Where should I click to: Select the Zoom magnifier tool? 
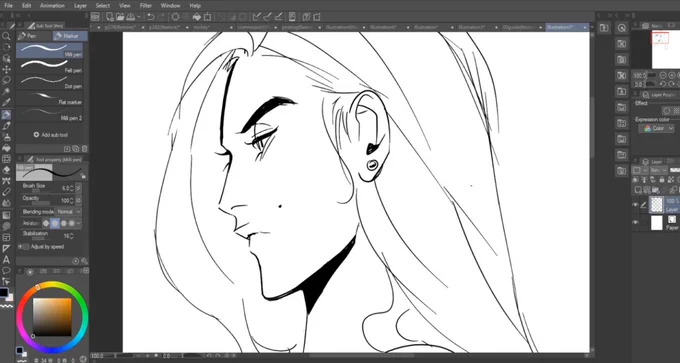click(6, 36)
